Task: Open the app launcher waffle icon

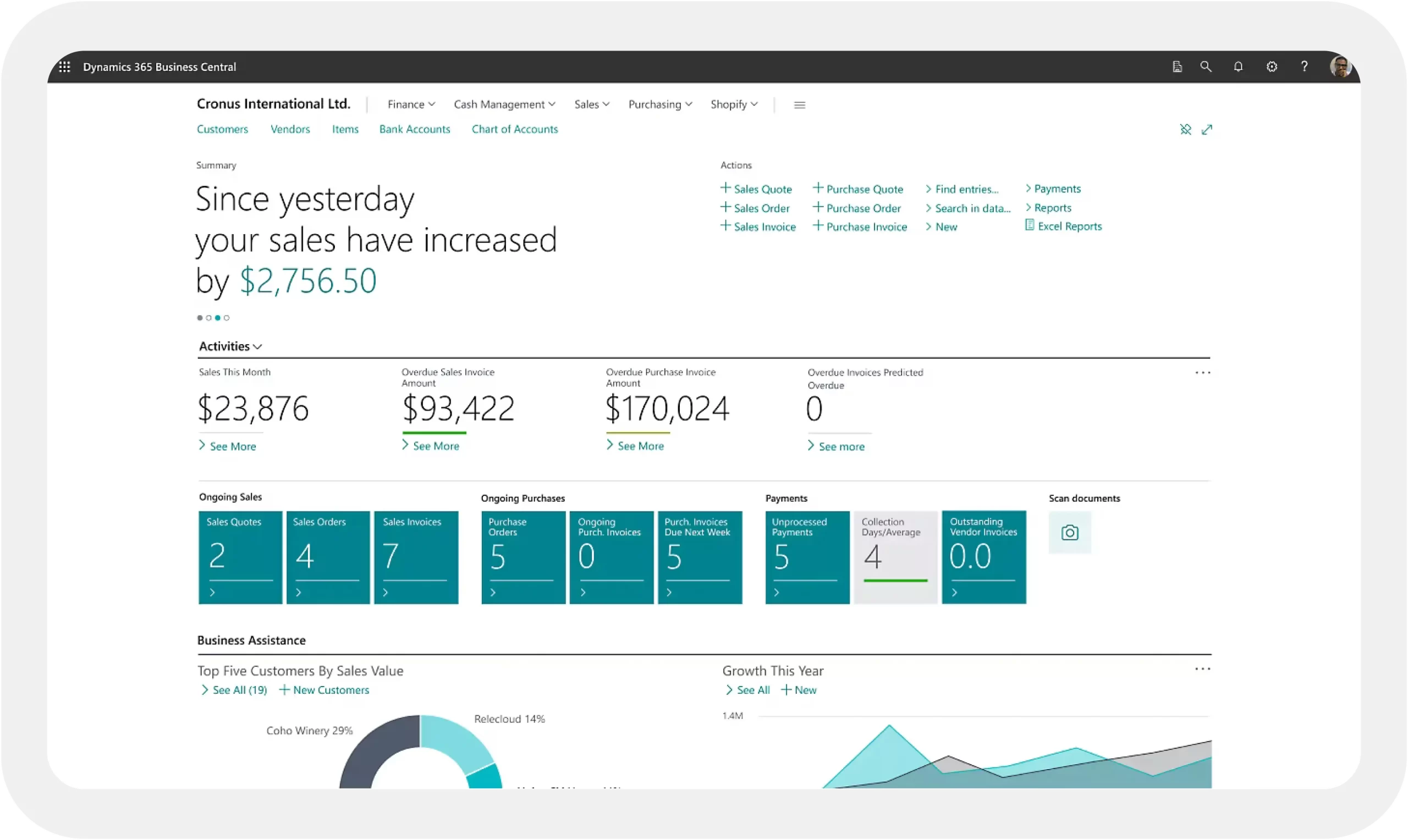Action: pyautogui.click(x=64, y=67)
